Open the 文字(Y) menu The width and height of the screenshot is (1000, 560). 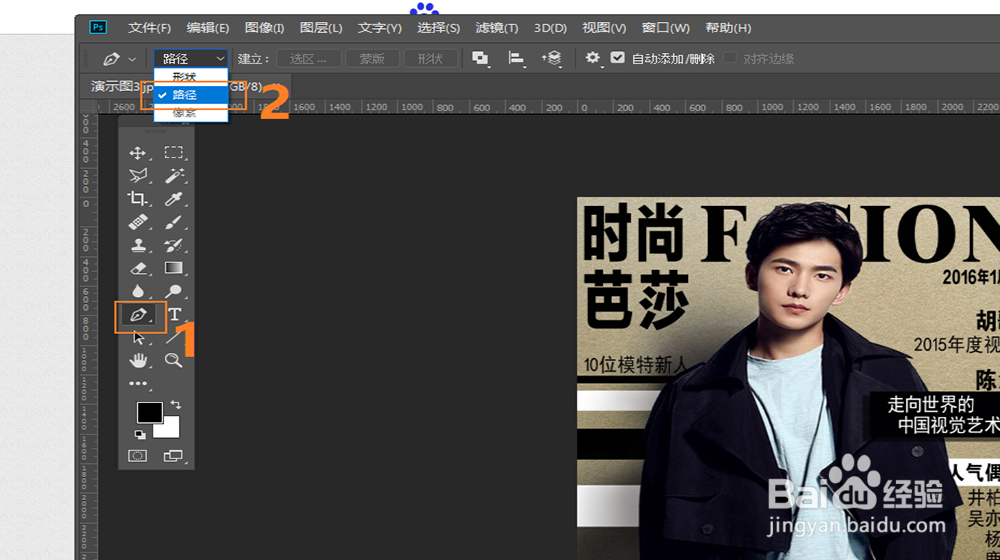(x=379, y=27)
